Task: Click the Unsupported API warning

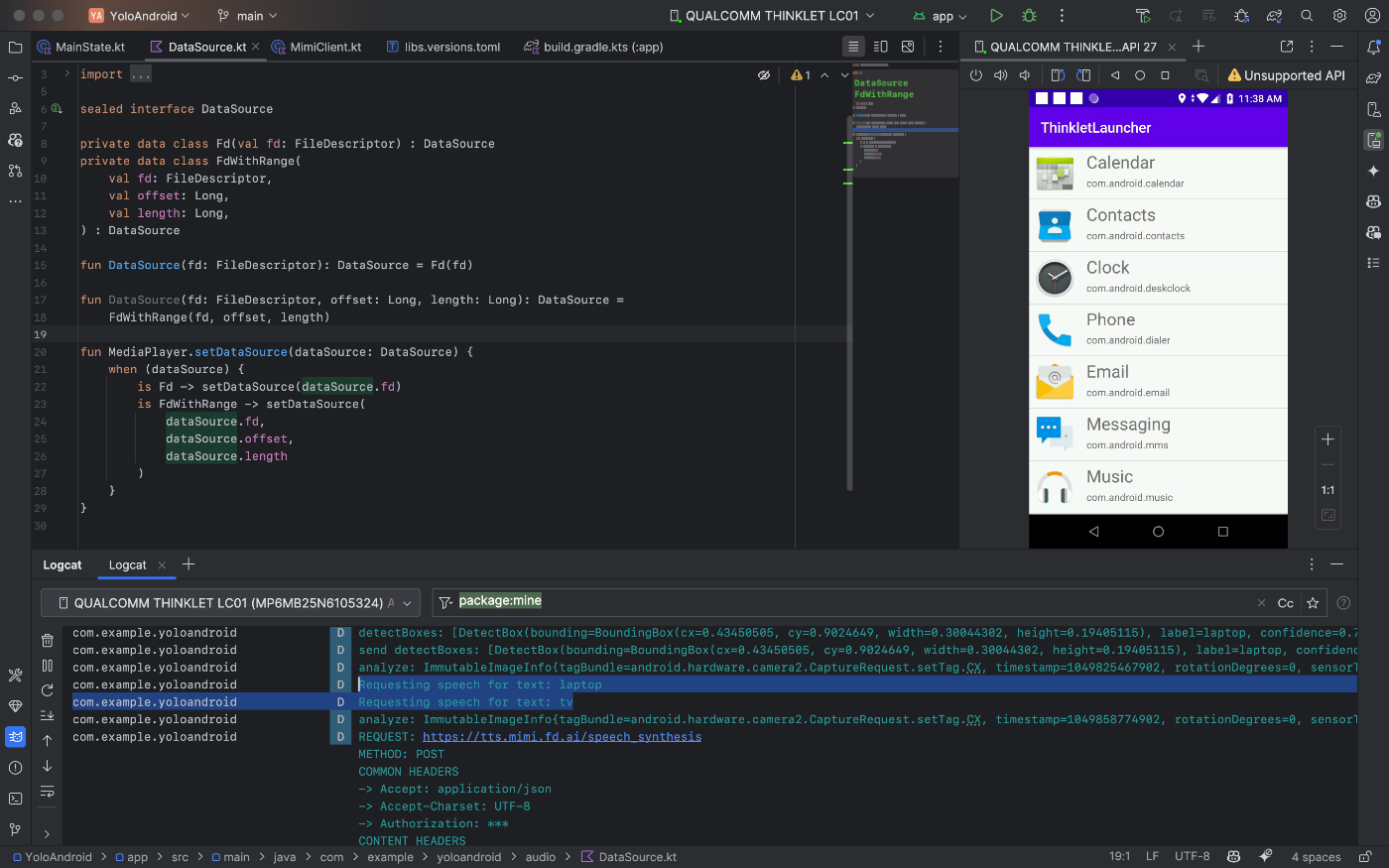Action: (x=1287, y=75)
